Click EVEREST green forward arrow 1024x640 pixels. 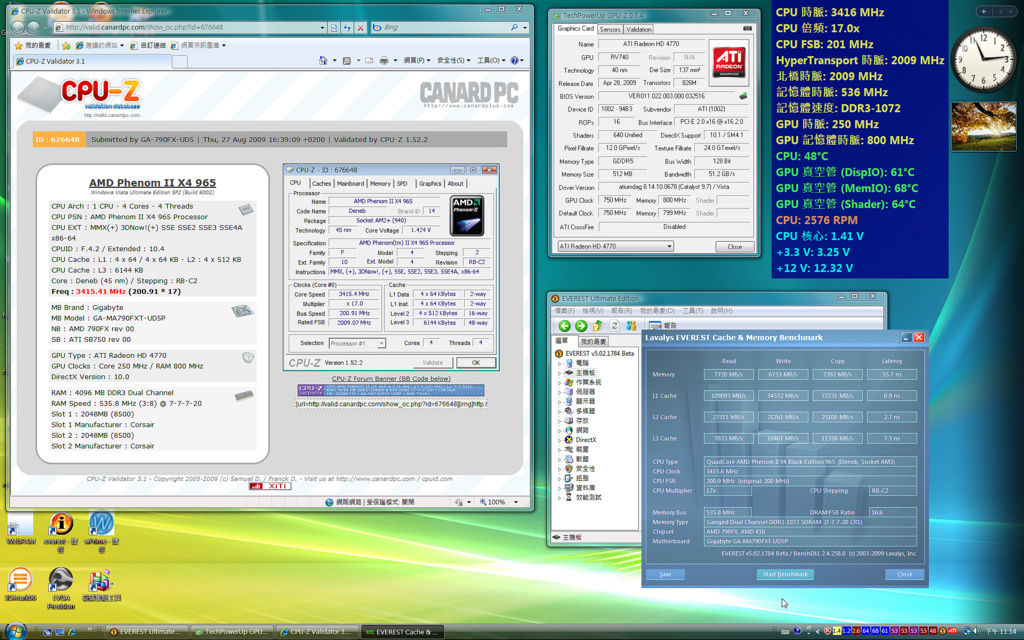coord(581,325)
